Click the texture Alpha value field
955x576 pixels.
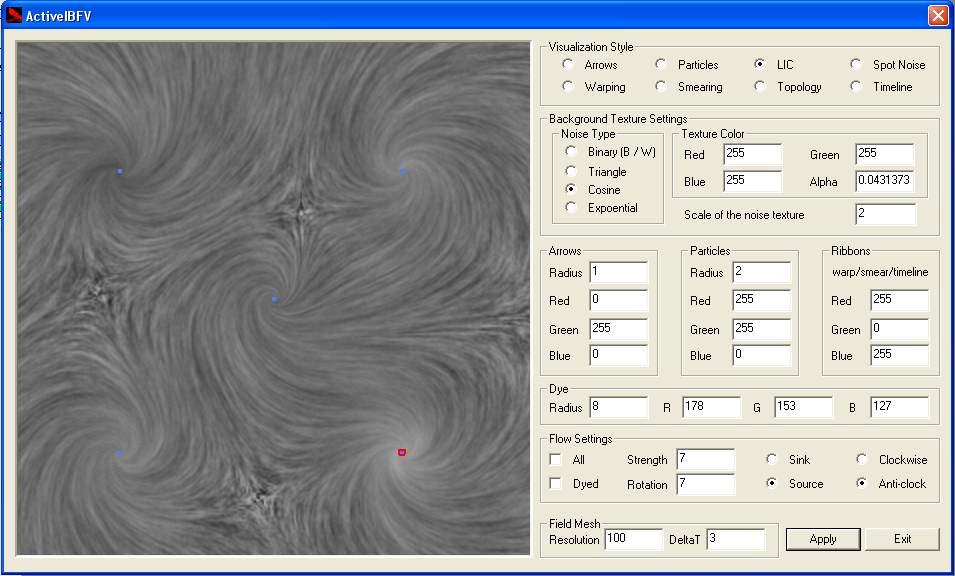coord(884,182)
